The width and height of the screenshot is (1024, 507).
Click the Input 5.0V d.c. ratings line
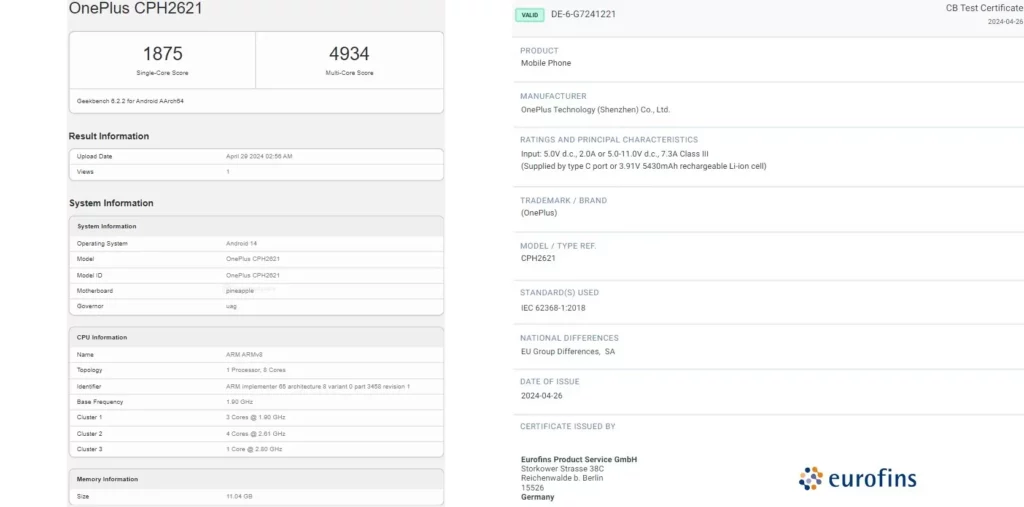[615, 154]
